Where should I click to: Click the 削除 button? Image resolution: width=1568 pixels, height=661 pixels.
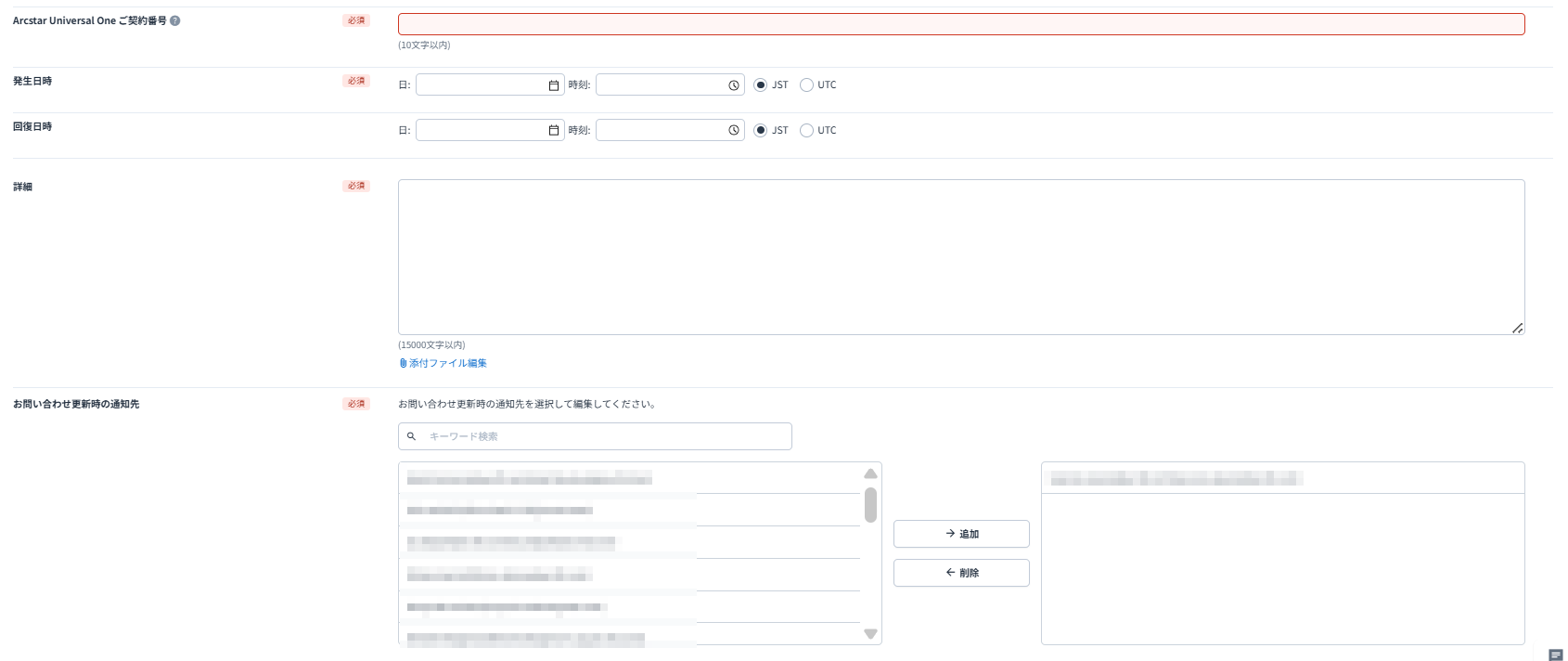[961, 573]
